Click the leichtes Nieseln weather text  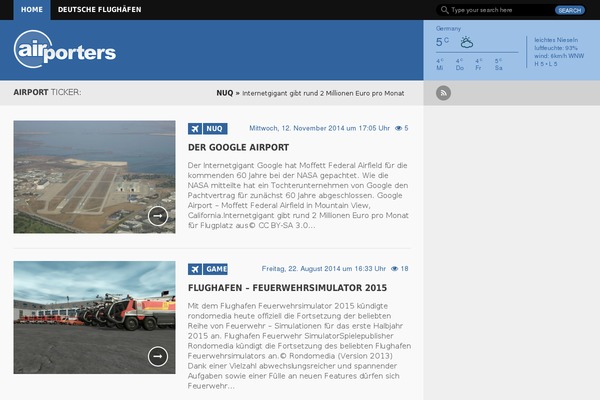556,40
